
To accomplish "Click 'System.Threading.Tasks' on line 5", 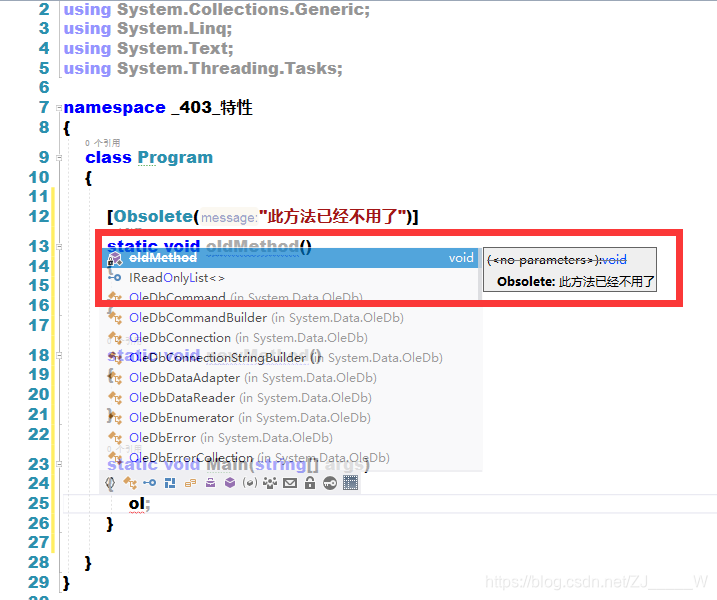I will pos(227,69).
